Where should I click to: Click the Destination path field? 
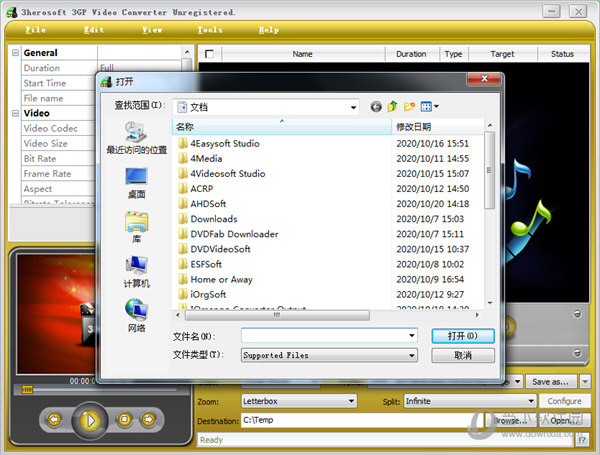coord(363,420)
